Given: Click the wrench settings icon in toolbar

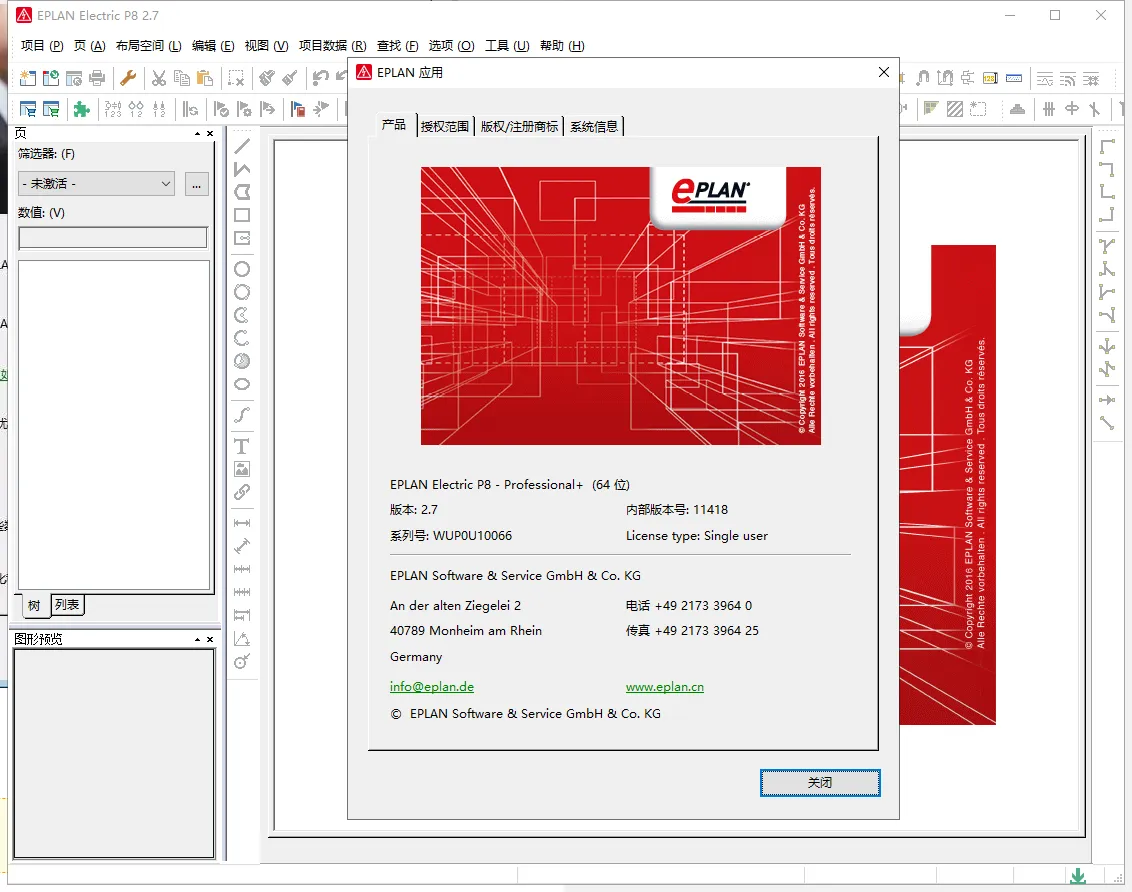Looking at the screenshot, I should [128, 78].
